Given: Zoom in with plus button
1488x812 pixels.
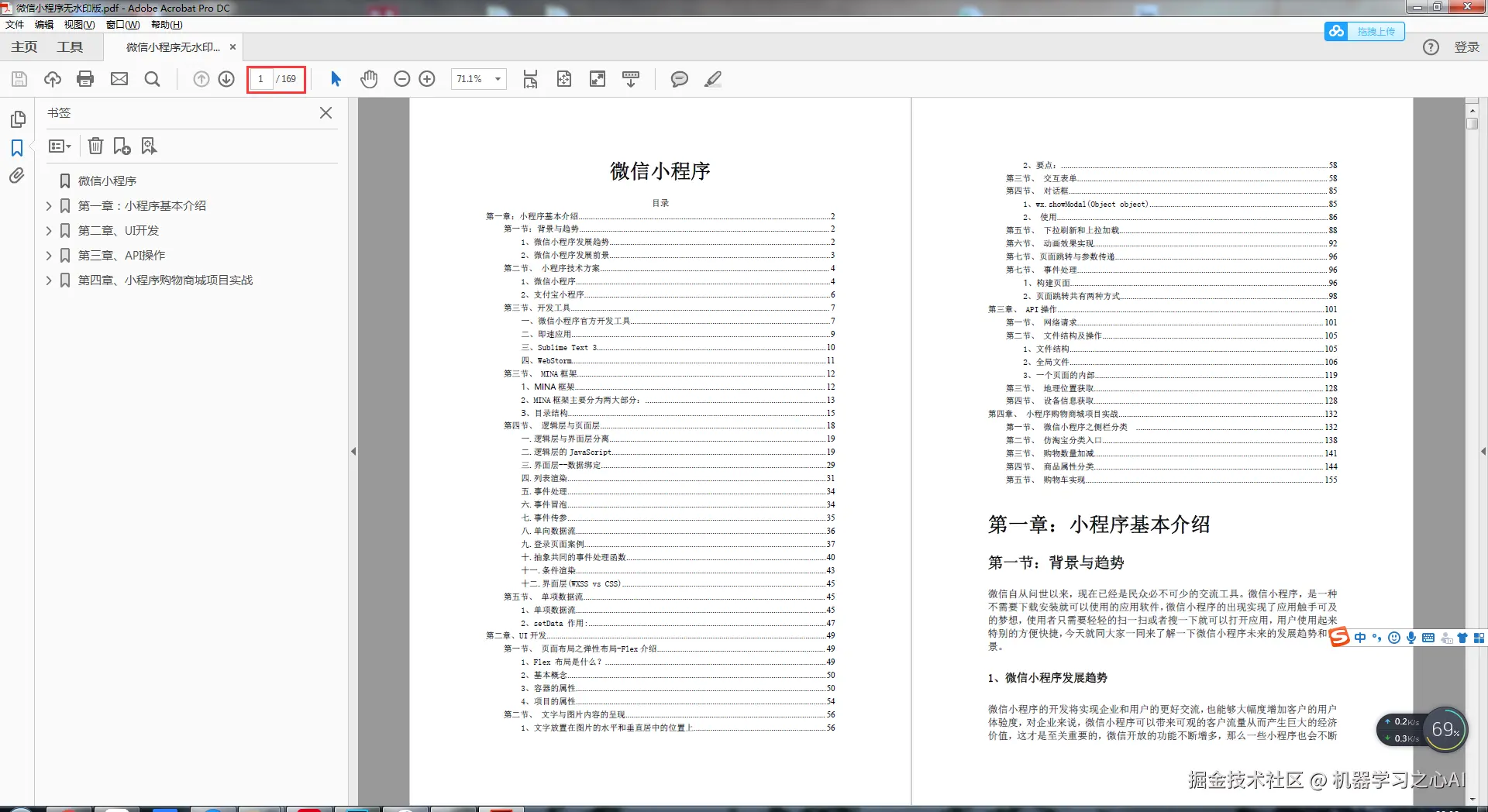Looking at the screenshot, I should pyautogui.click(x=427, y=79).
